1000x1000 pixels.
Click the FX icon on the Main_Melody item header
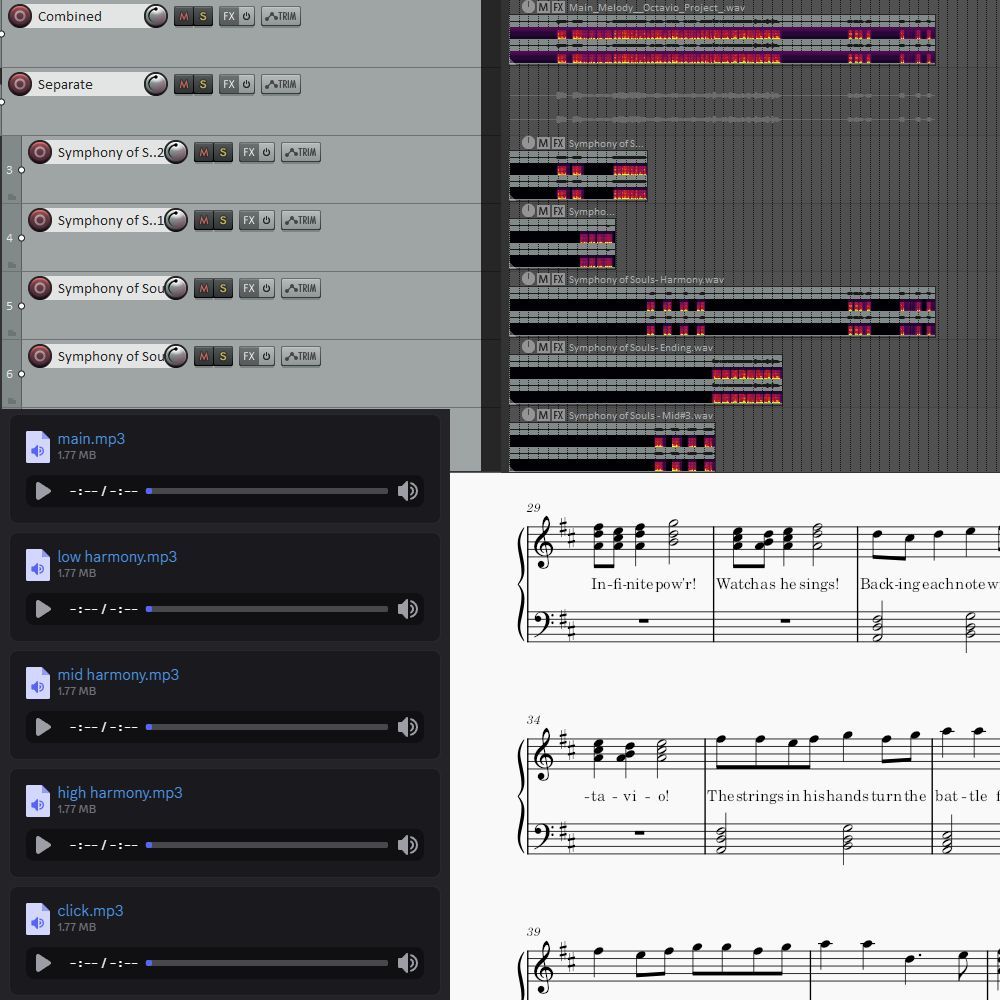click(556, 7)
